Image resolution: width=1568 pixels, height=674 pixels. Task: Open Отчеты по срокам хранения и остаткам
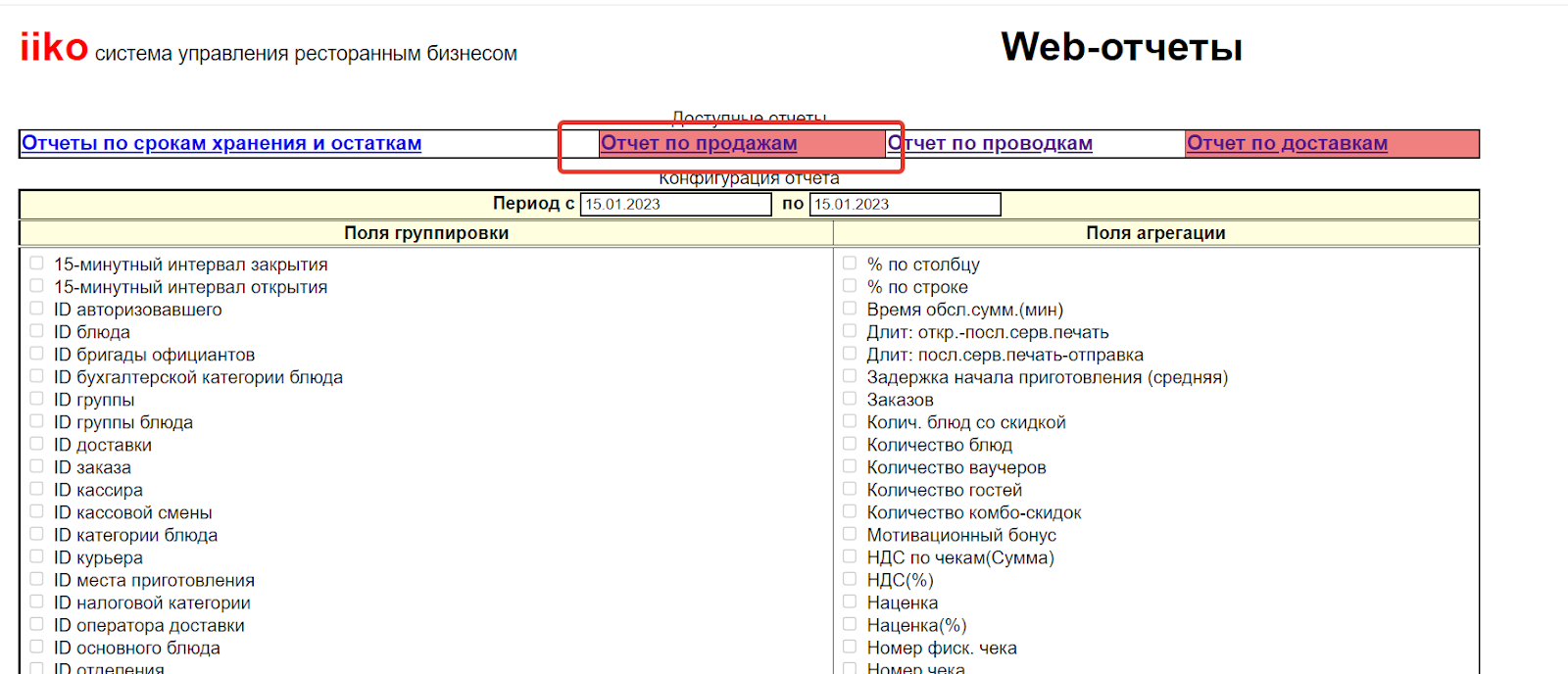221,143
